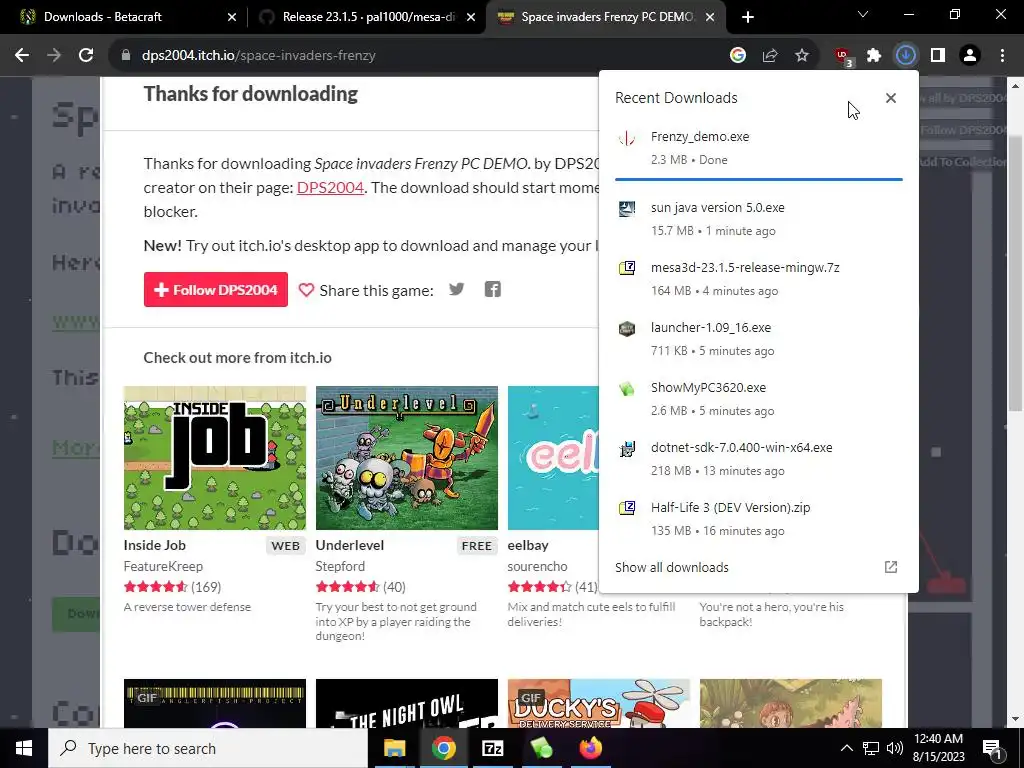This screenshot has height=768, width=1024.
Task: Open Ducky's Delivery Service thumbnail
Action: point(599,703)
